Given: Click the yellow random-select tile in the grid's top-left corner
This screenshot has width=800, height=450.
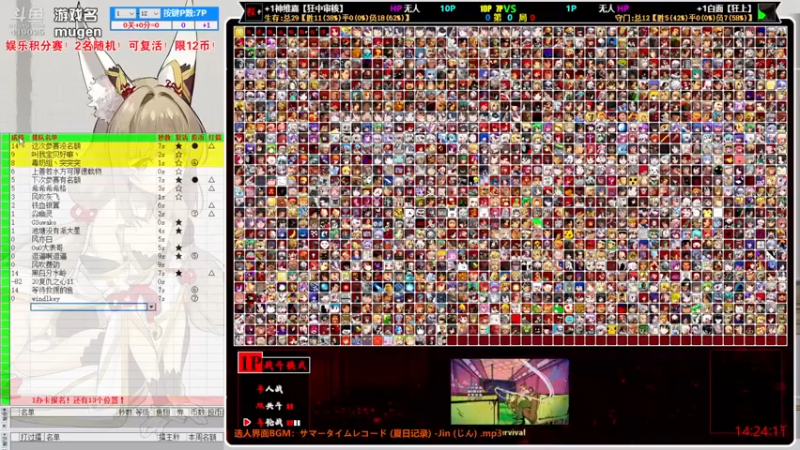Looking at the screenshot, I should coord(239,32).
